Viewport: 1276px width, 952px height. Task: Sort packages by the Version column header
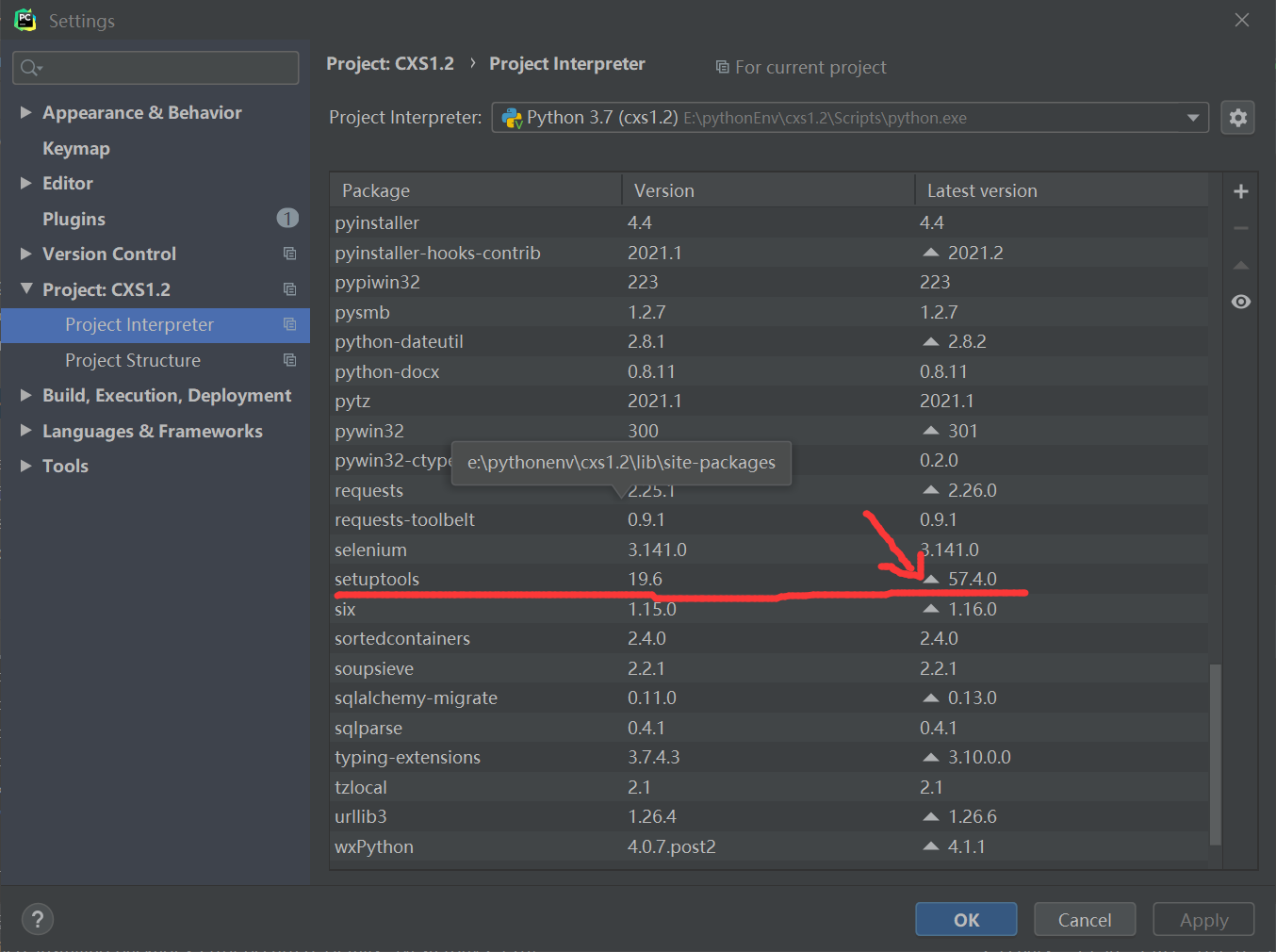[663, 189]
